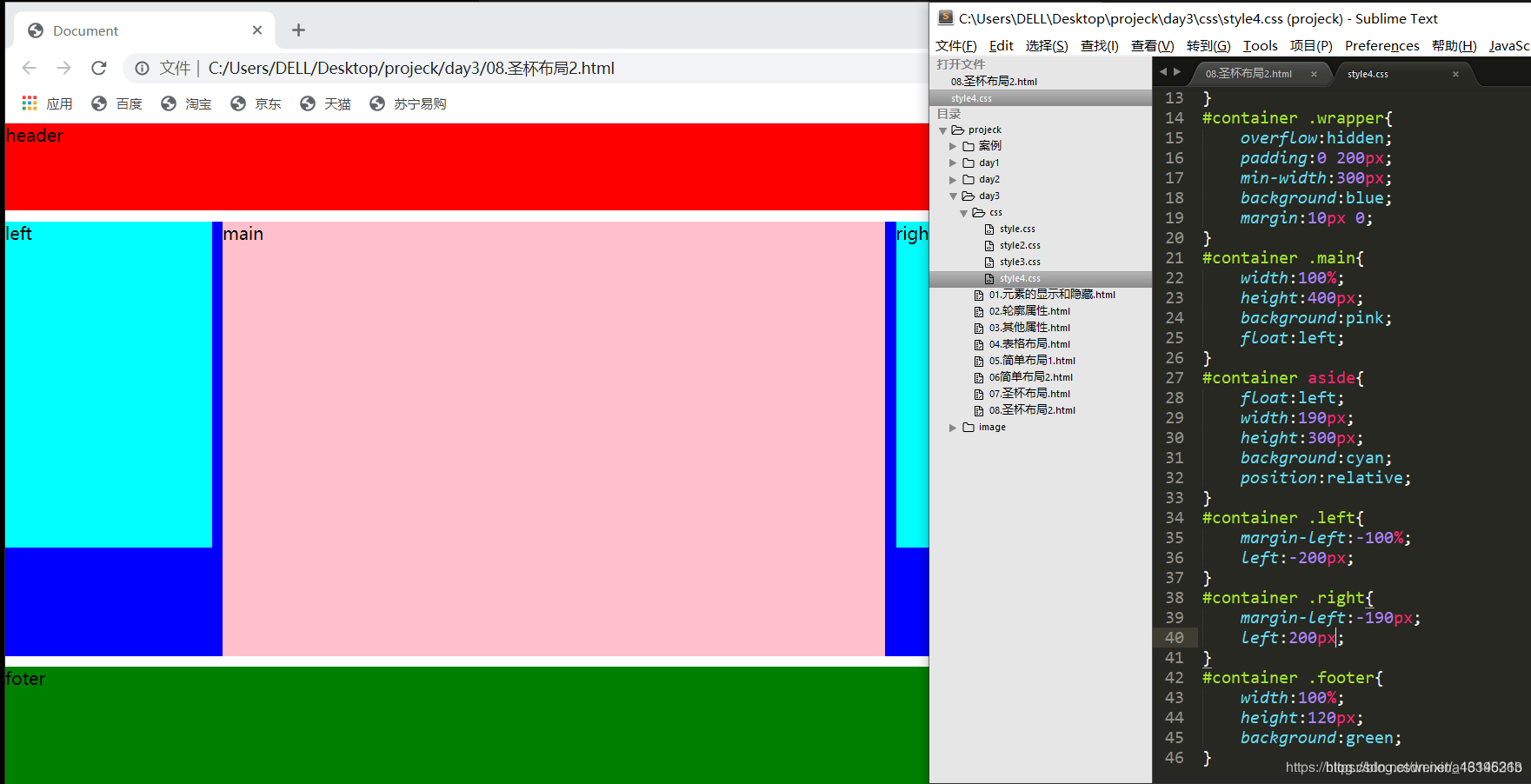Reload the page with refresh icon

[99, 68]
